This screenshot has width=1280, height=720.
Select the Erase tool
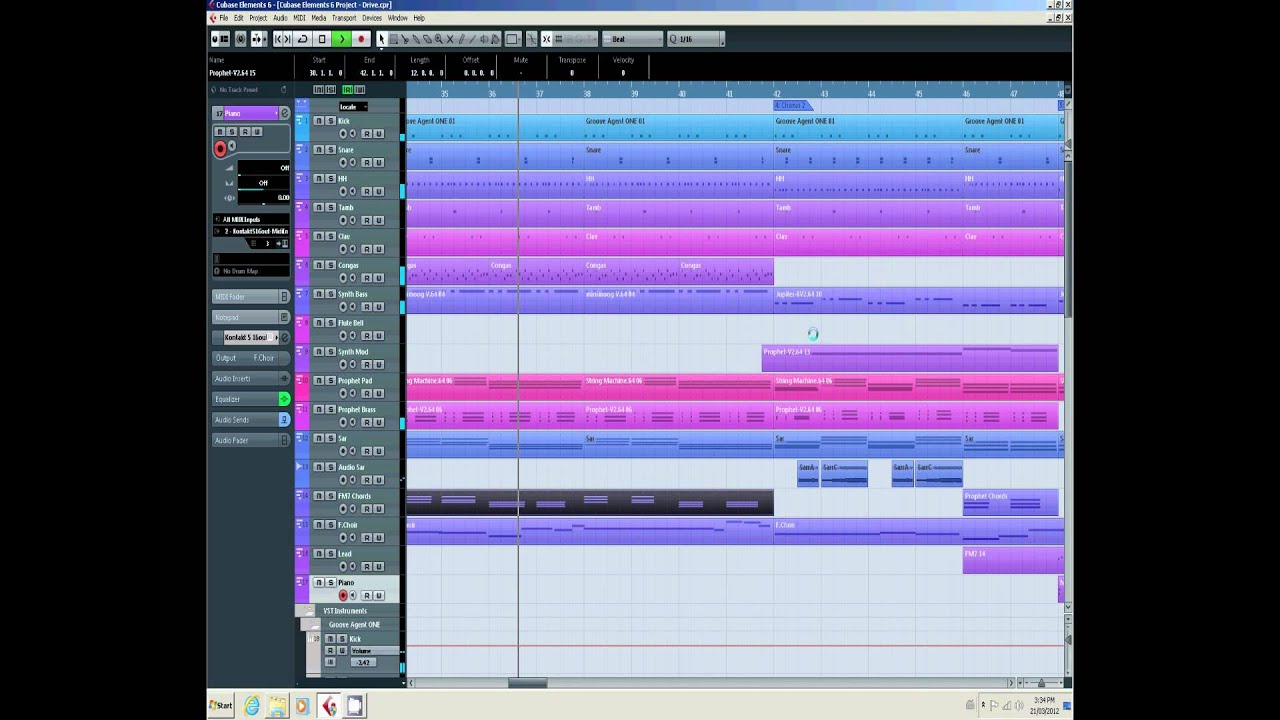click(x=427, y=39)
